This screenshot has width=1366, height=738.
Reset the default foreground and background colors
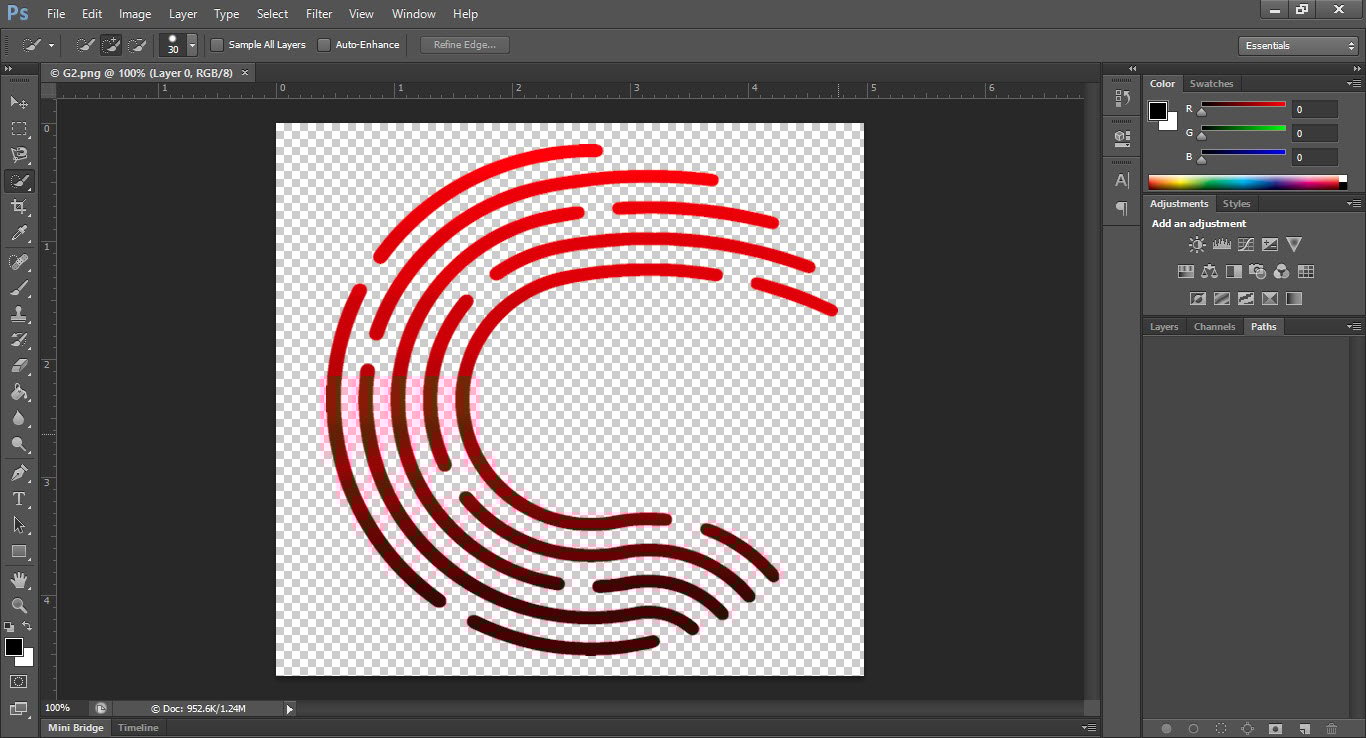pyautogui.click(x=10, y=626)
